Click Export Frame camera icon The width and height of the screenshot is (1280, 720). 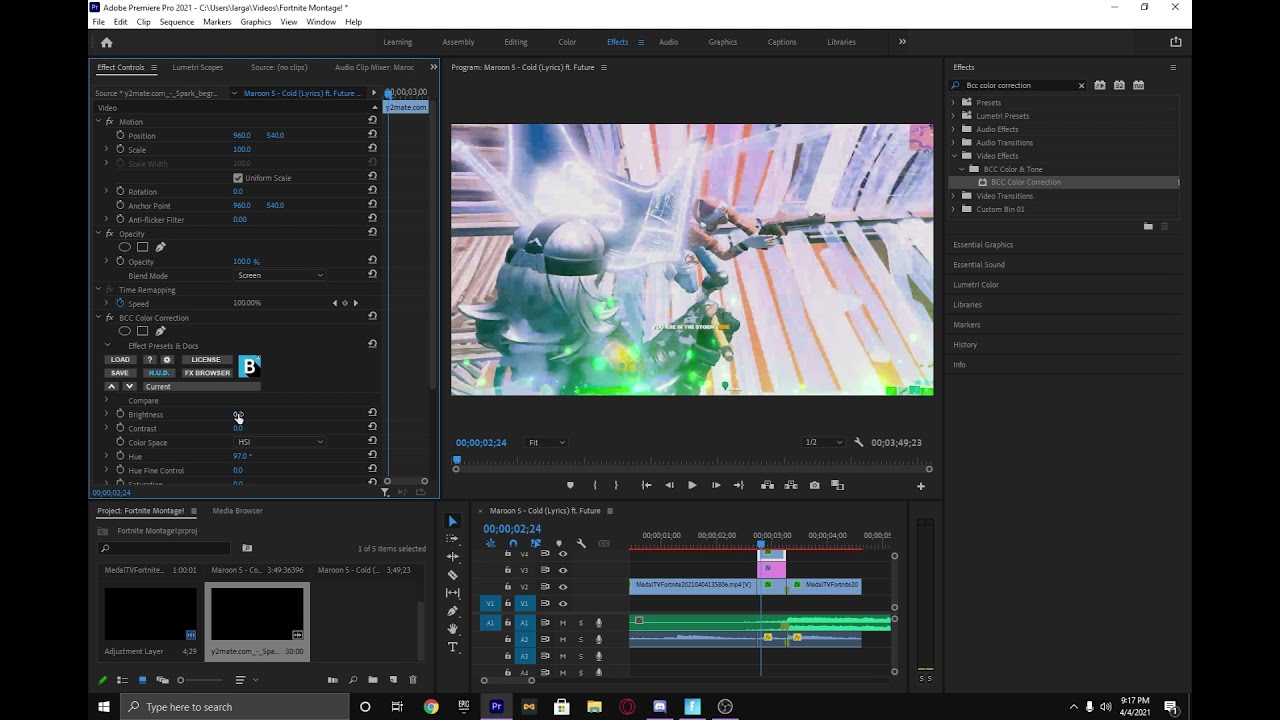pyautogui.click(x=814, y=485)
